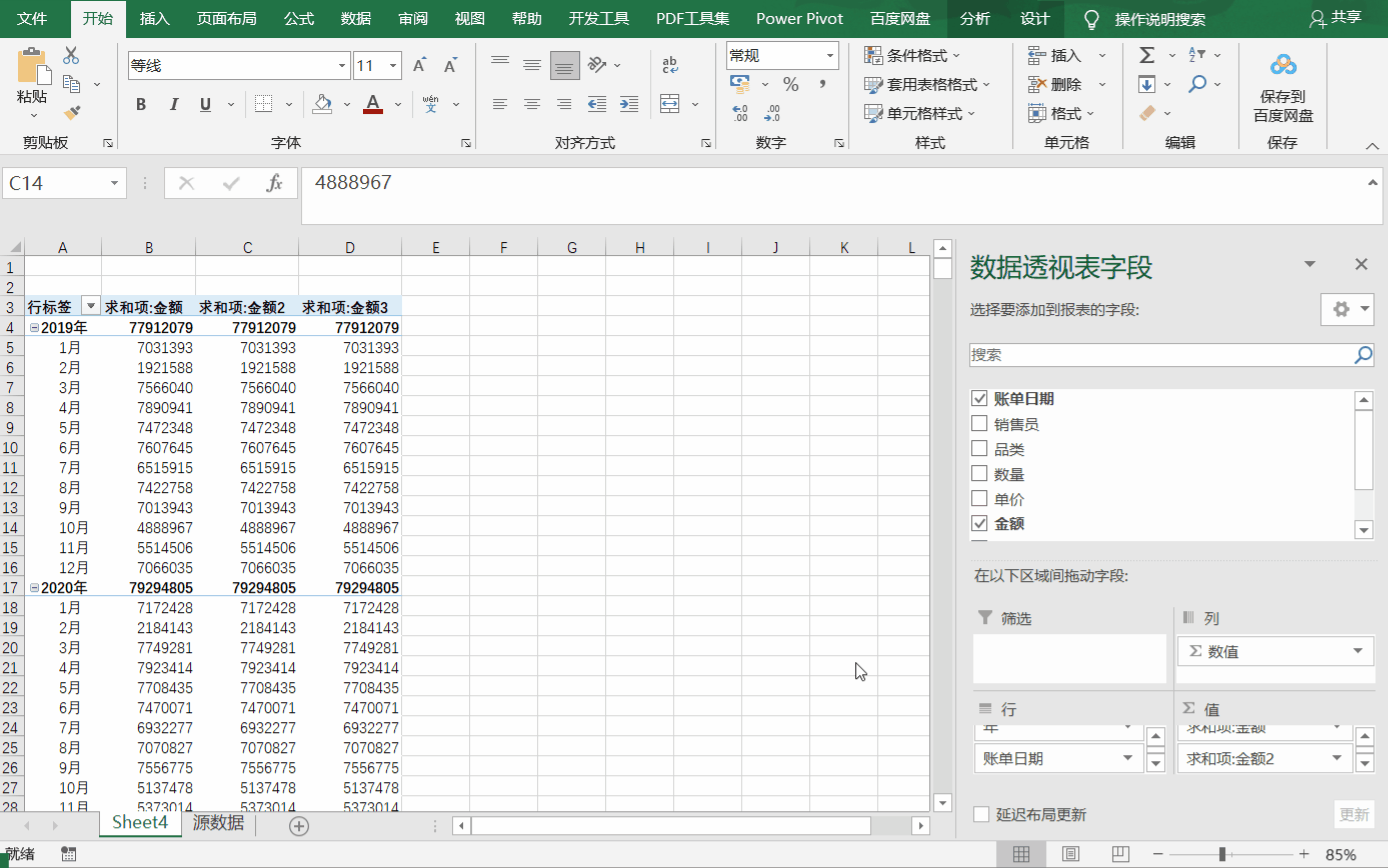Open the font size dropdown

tap(392, 66)
